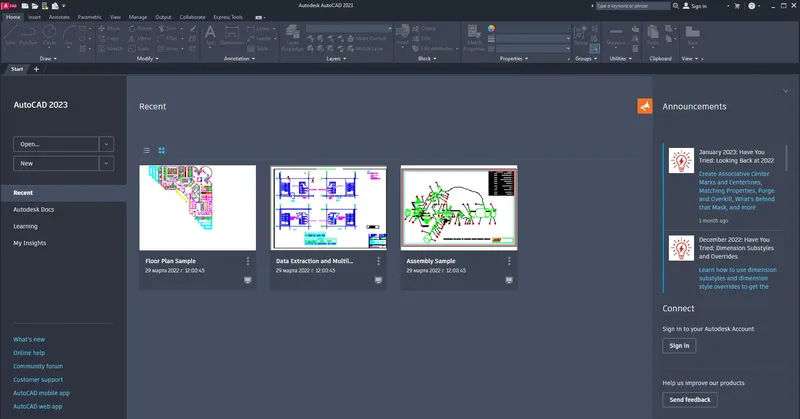Toggle group selection button in Groups panel
This screenshot has height=419, width=800.
pyautogui.click(x=594, y=48)
